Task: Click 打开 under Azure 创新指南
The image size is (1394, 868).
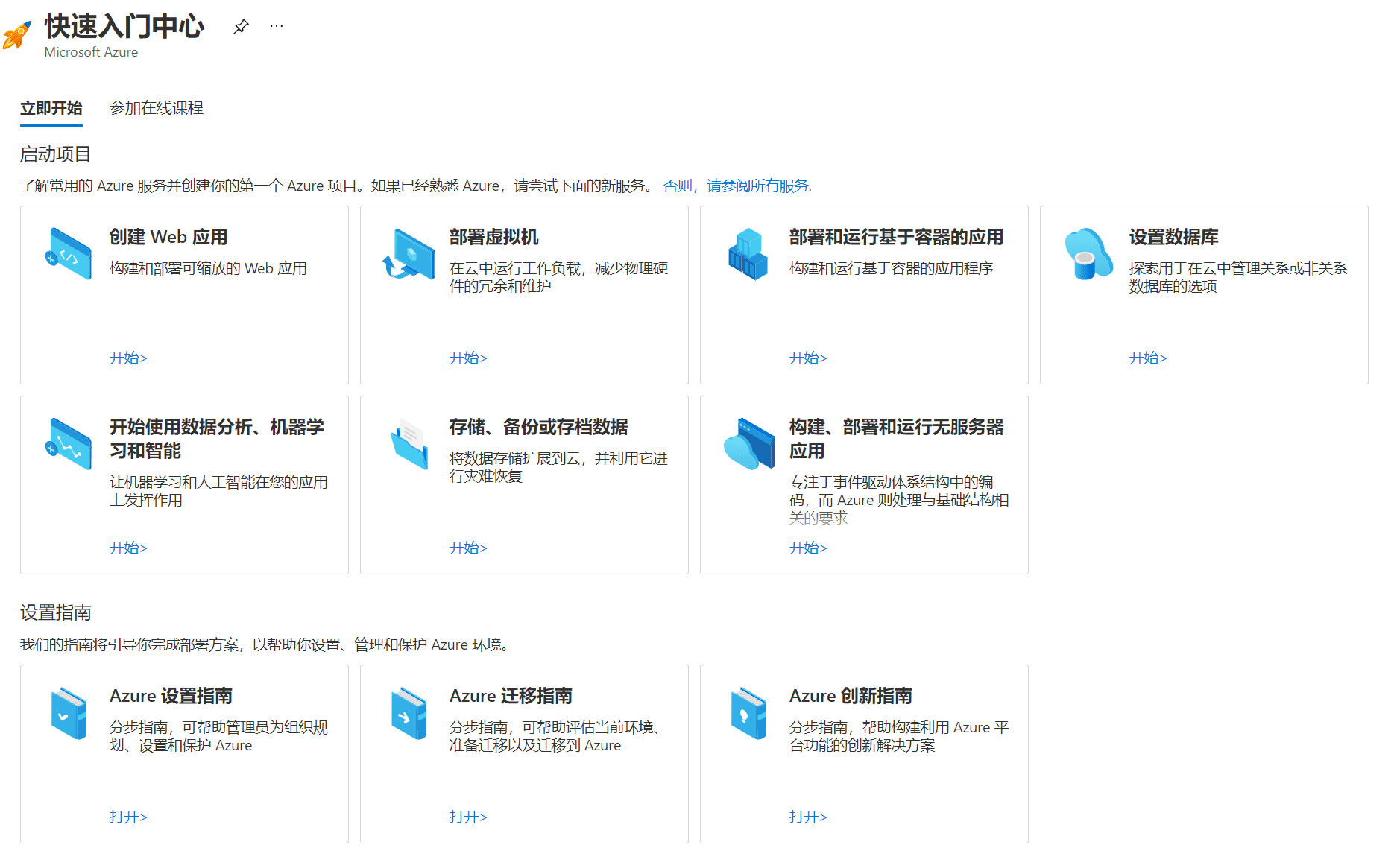Action: click(x=807, y=817)
